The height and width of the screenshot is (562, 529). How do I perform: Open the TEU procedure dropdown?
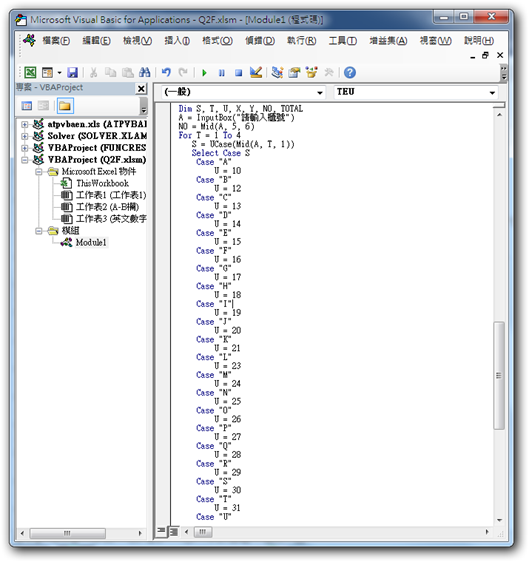[492, 92]
